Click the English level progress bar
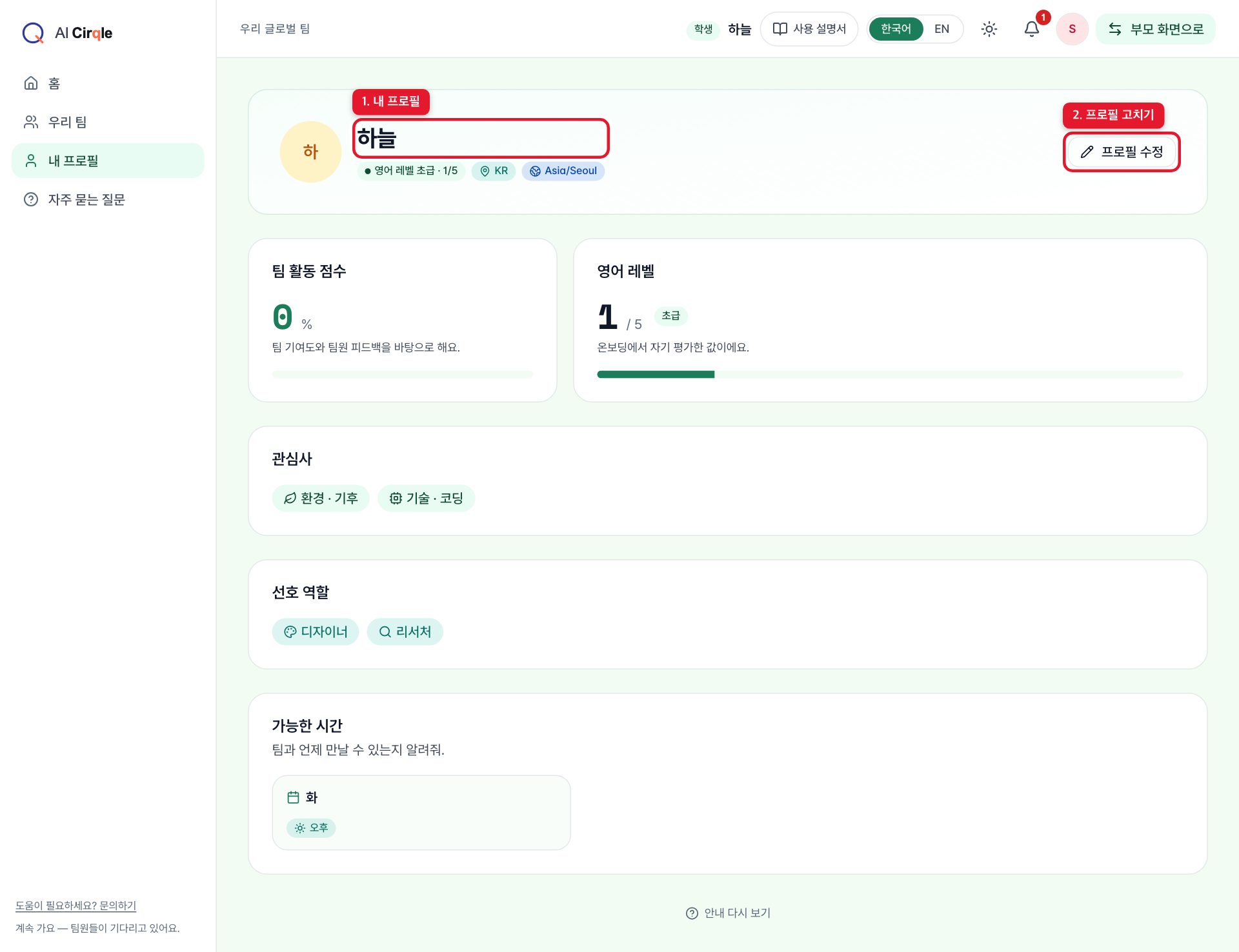Viewport: 1239px width, 952px height. click(890, 375)
